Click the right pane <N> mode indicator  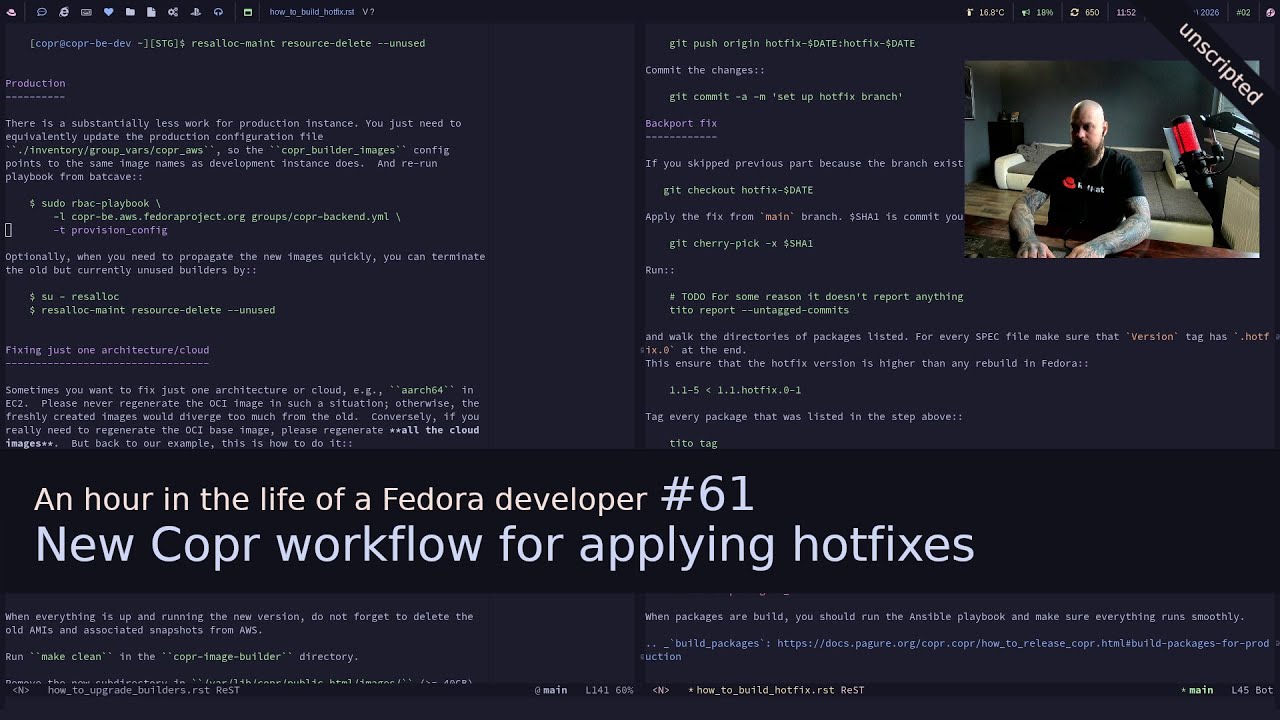pos(661,690)
